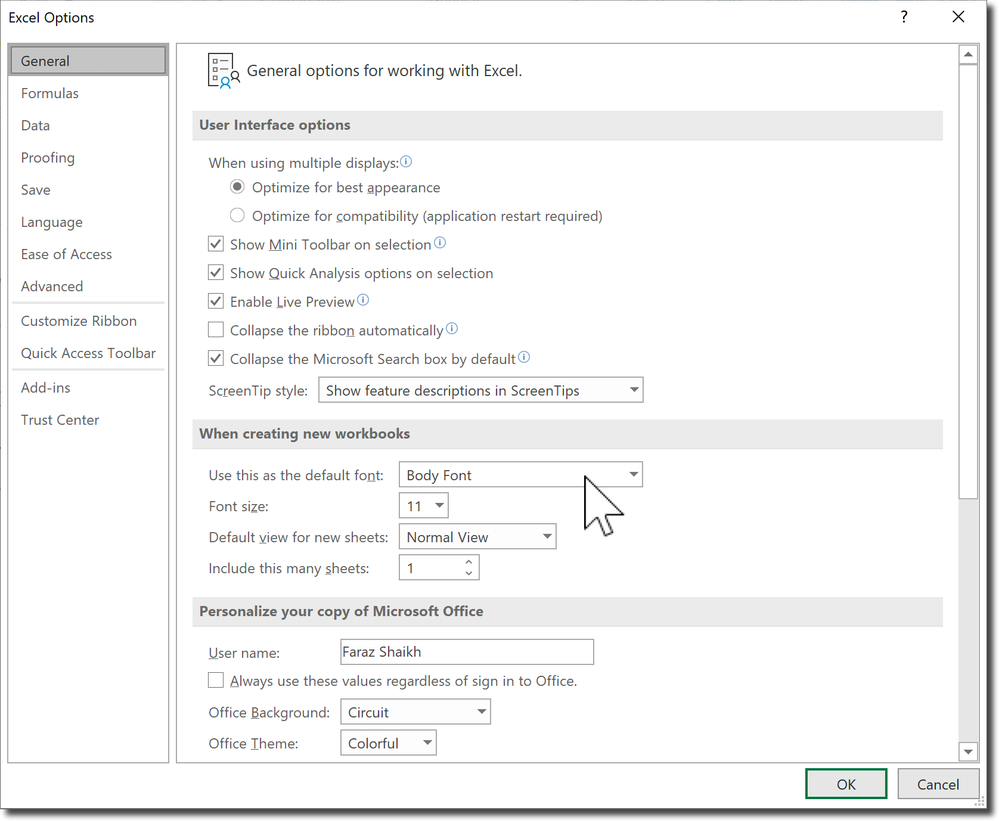
Task: Open the Formulas category
Action: click(x=88, y=93)
